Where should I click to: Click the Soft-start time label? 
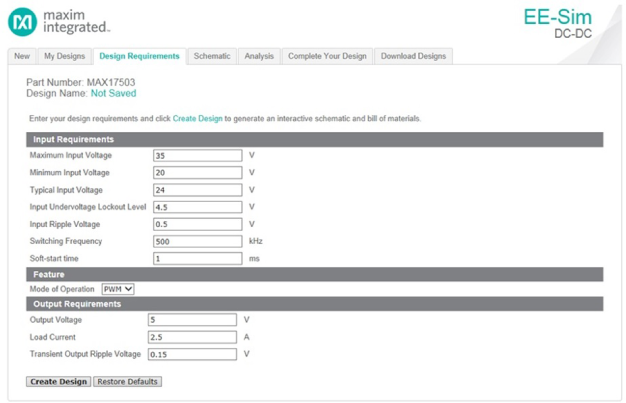pos(54,258)
